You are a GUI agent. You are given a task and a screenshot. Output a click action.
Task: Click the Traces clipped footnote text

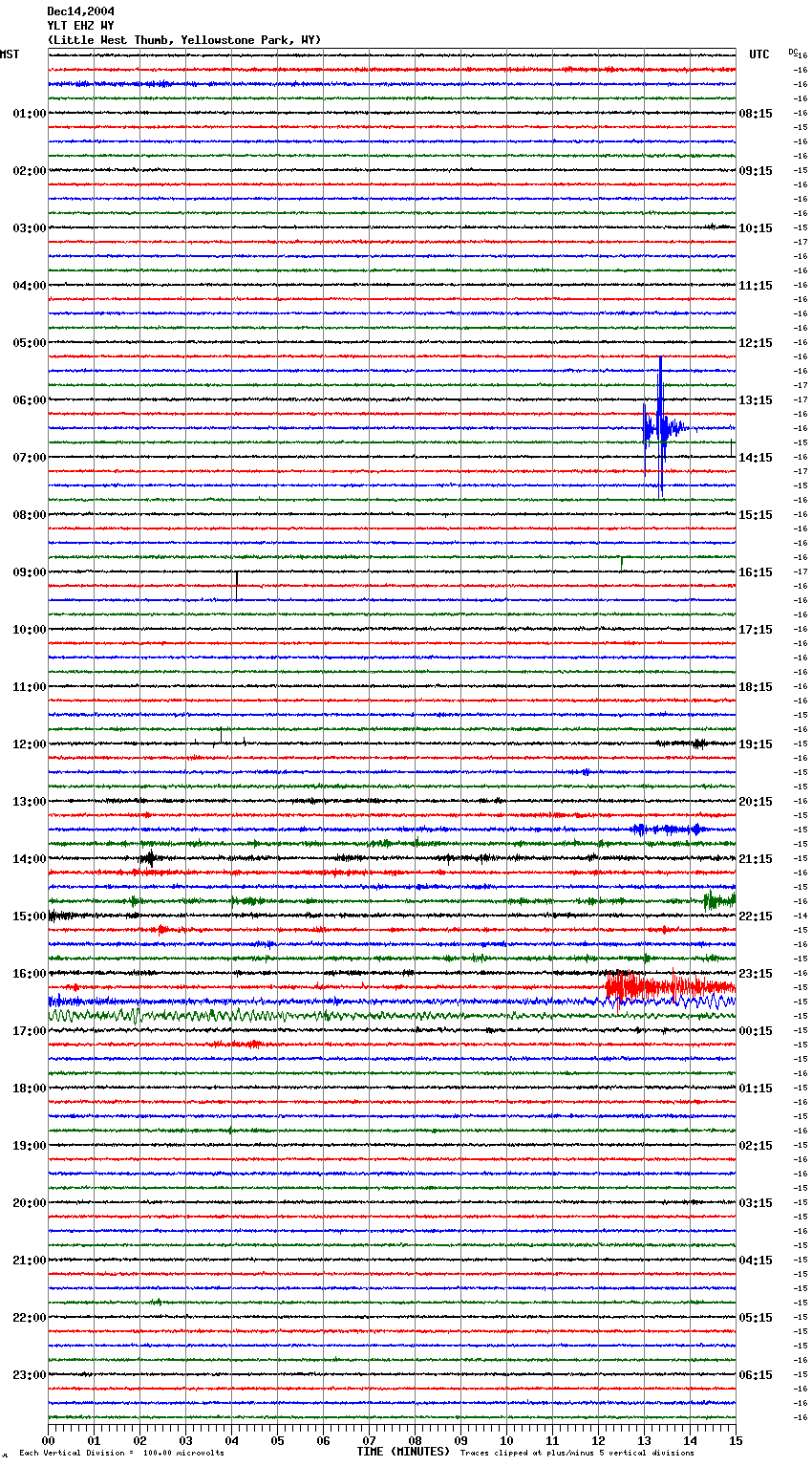coord(577,1454)
